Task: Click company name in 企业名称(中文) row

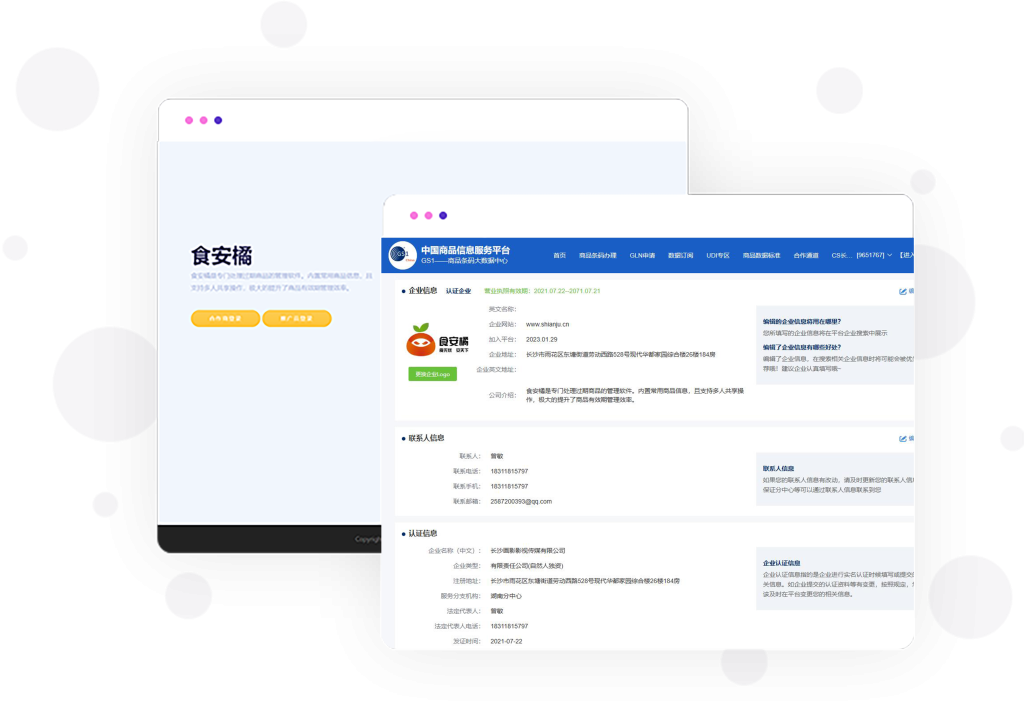Action: tap(528, 551)
